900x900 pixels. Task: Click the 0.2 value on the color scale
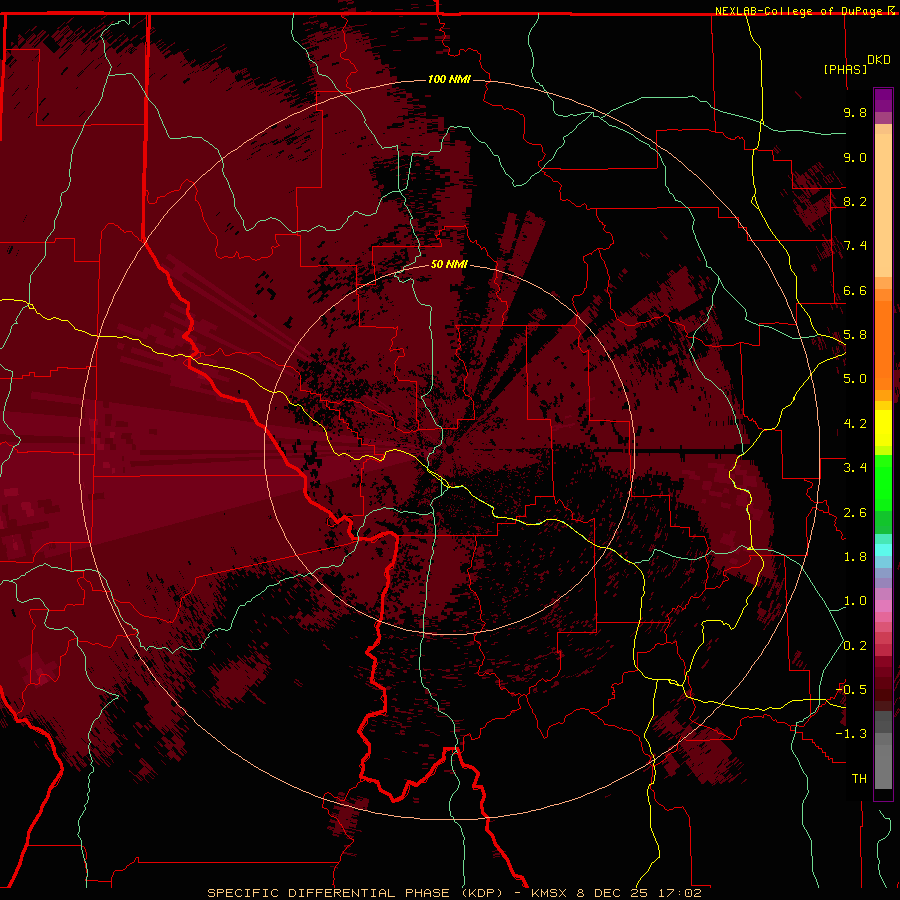pyautogui.click(x=855, y=646)
